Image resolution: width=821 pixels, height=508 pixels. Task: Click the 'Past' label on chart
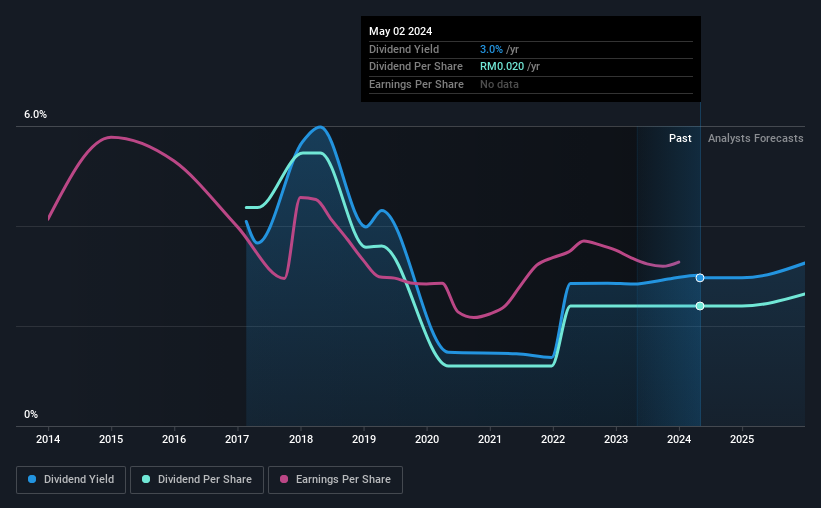[680, 138]
